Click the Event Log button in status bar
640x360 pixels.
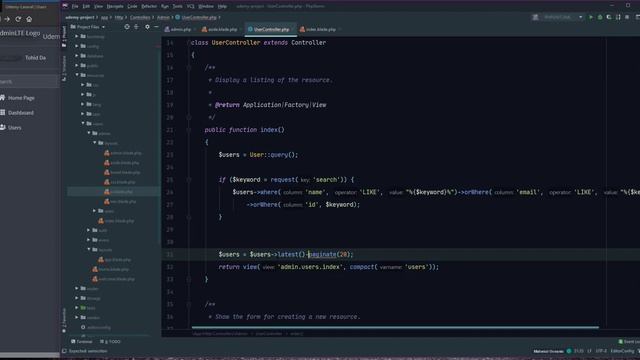629,342
